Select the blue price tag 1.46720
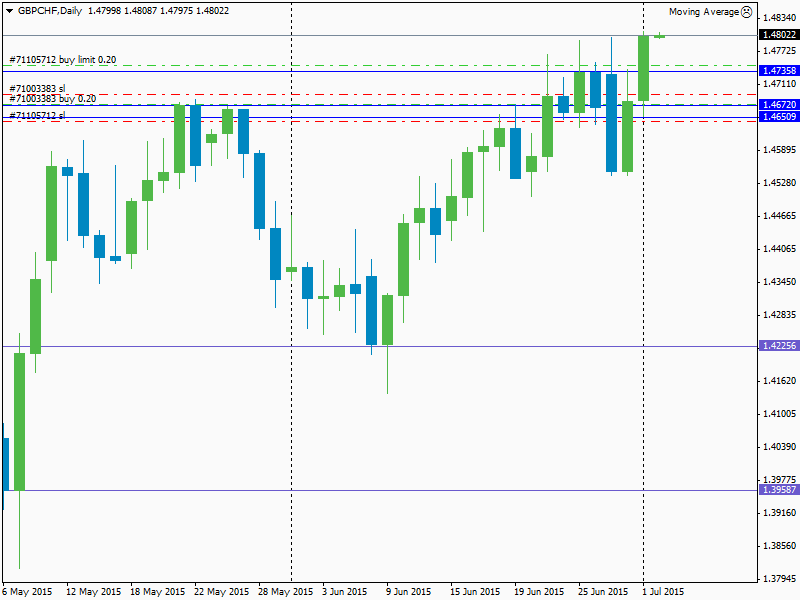This screenshot has height=600, width=800. pyautogui.click(x=779, y=104)
